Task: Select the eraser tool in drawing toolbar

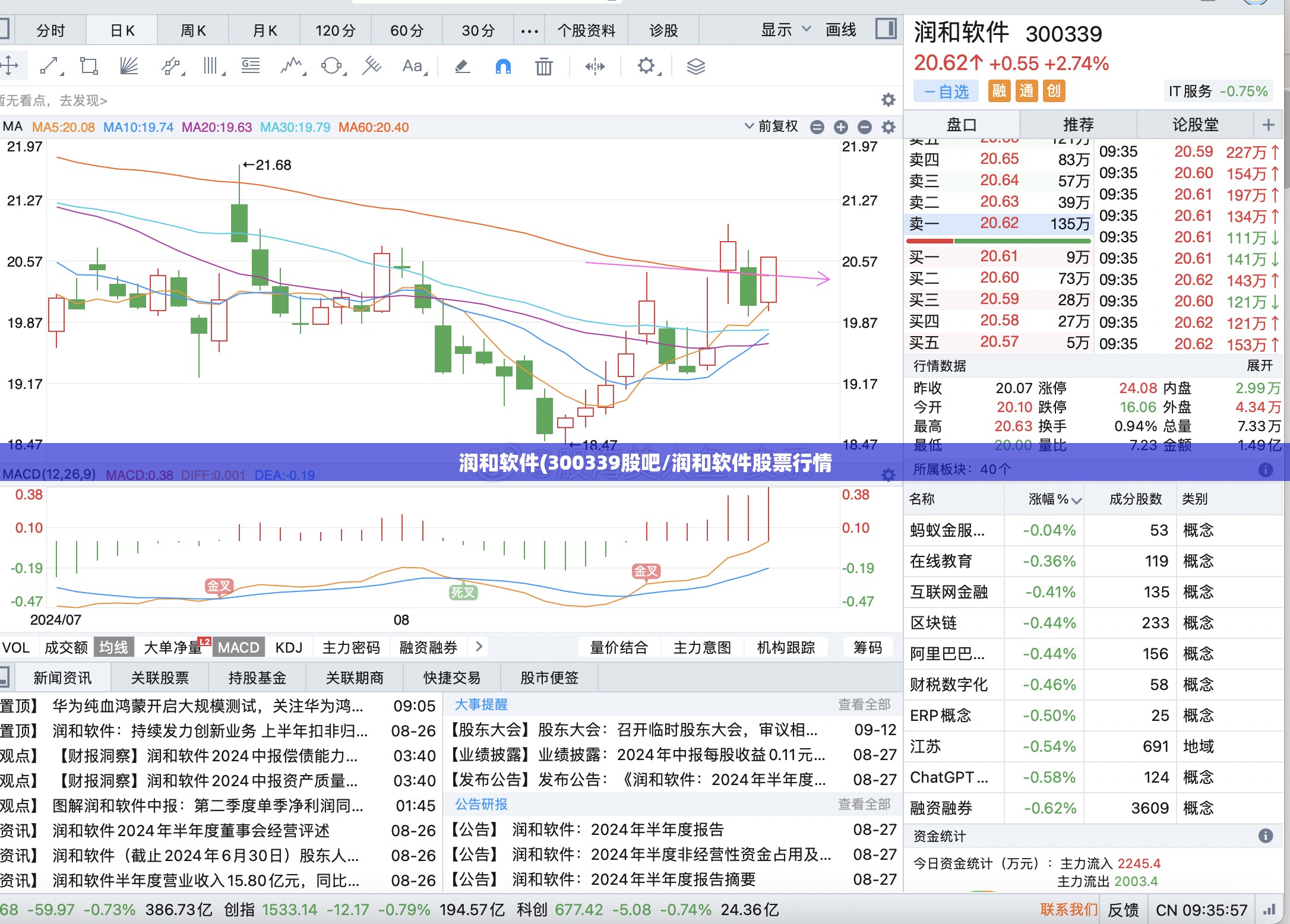Action: [x=463, y=66]
